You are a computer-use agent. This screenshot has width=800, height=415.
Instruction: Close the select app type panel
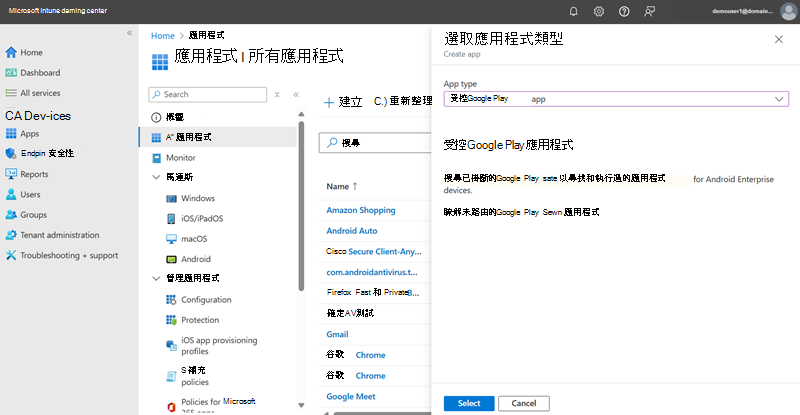779,39
